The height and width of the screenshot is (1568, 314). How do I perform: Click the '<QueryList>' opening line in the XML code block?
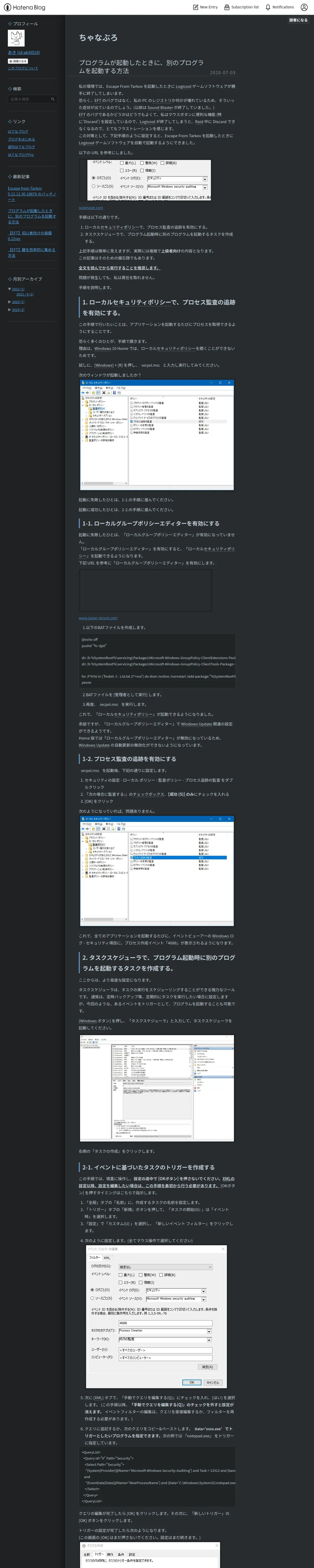click(x=92, y=1452)
